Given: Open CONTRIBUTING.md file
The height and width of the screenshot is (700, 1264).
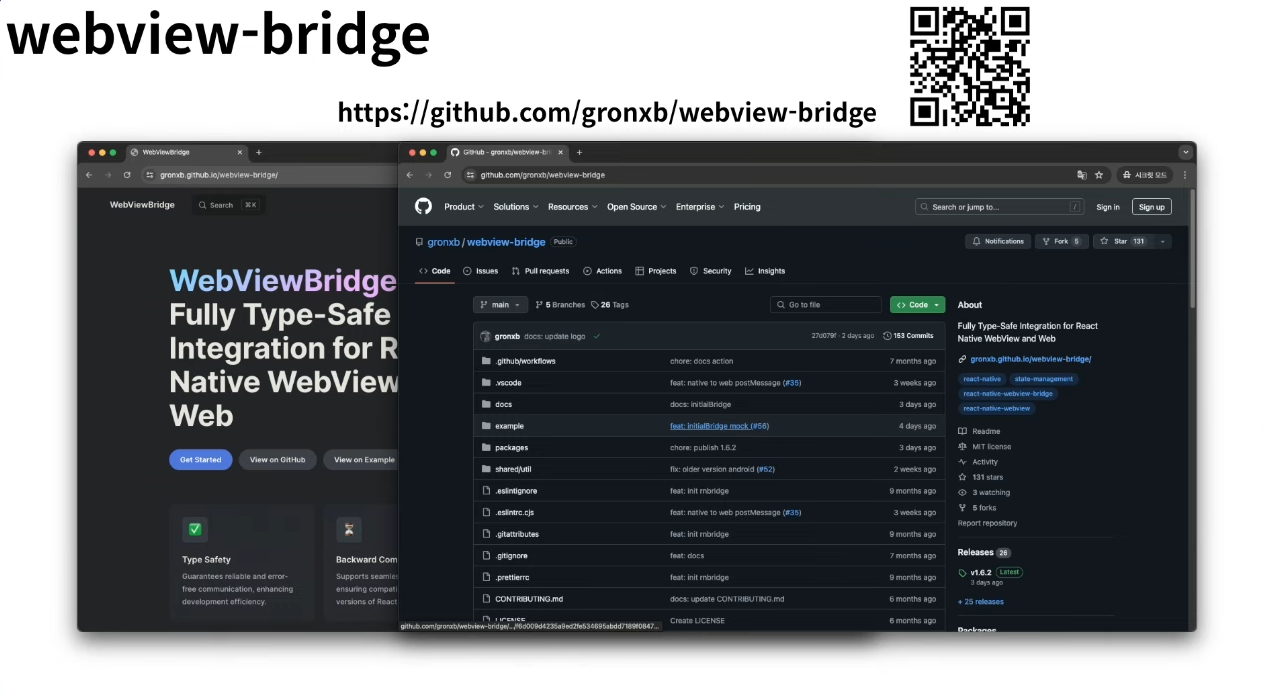Looking at the screenshot, I should click(x=529, y=599).
